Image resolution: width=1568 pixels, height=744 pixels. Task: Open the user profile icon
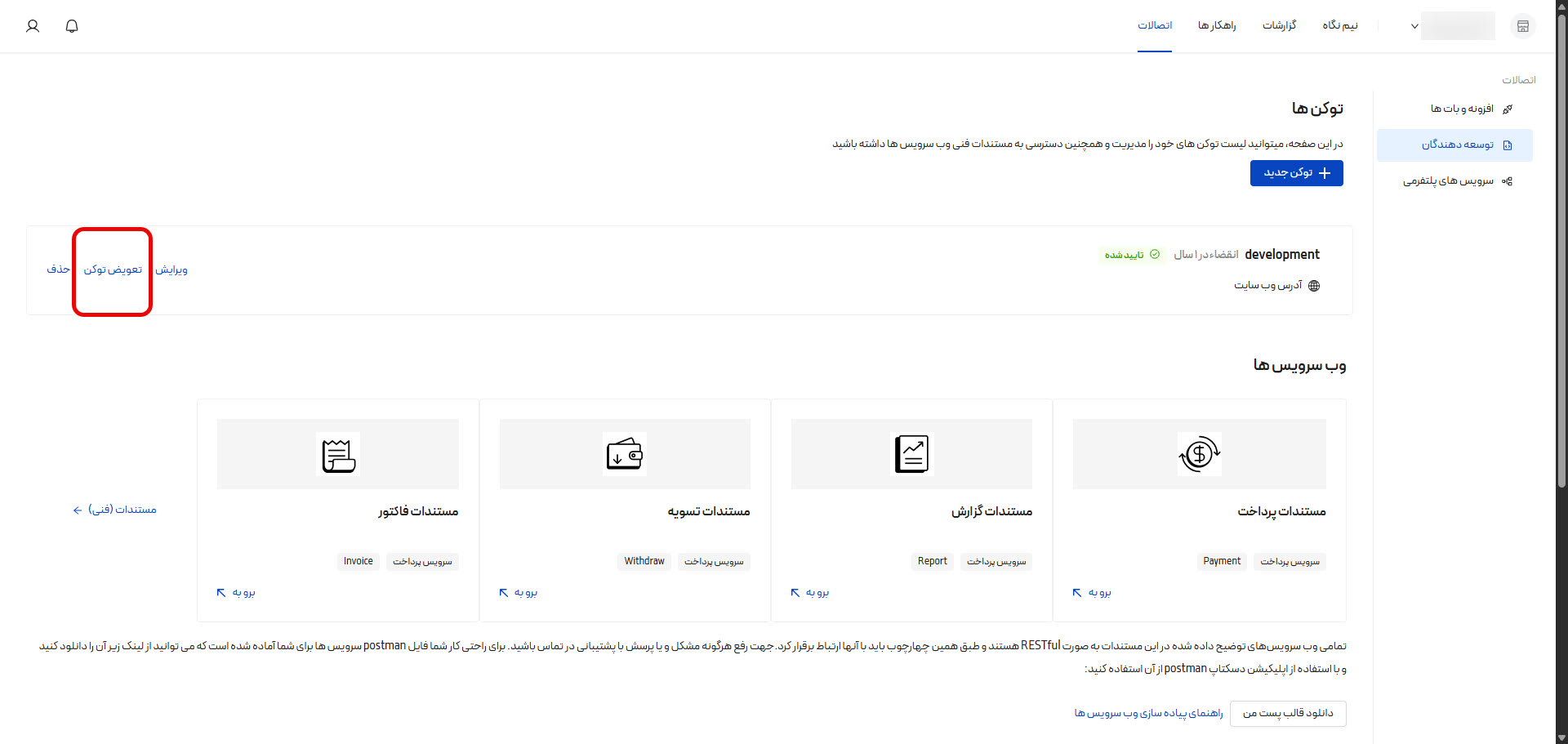[x=33, y=26]
